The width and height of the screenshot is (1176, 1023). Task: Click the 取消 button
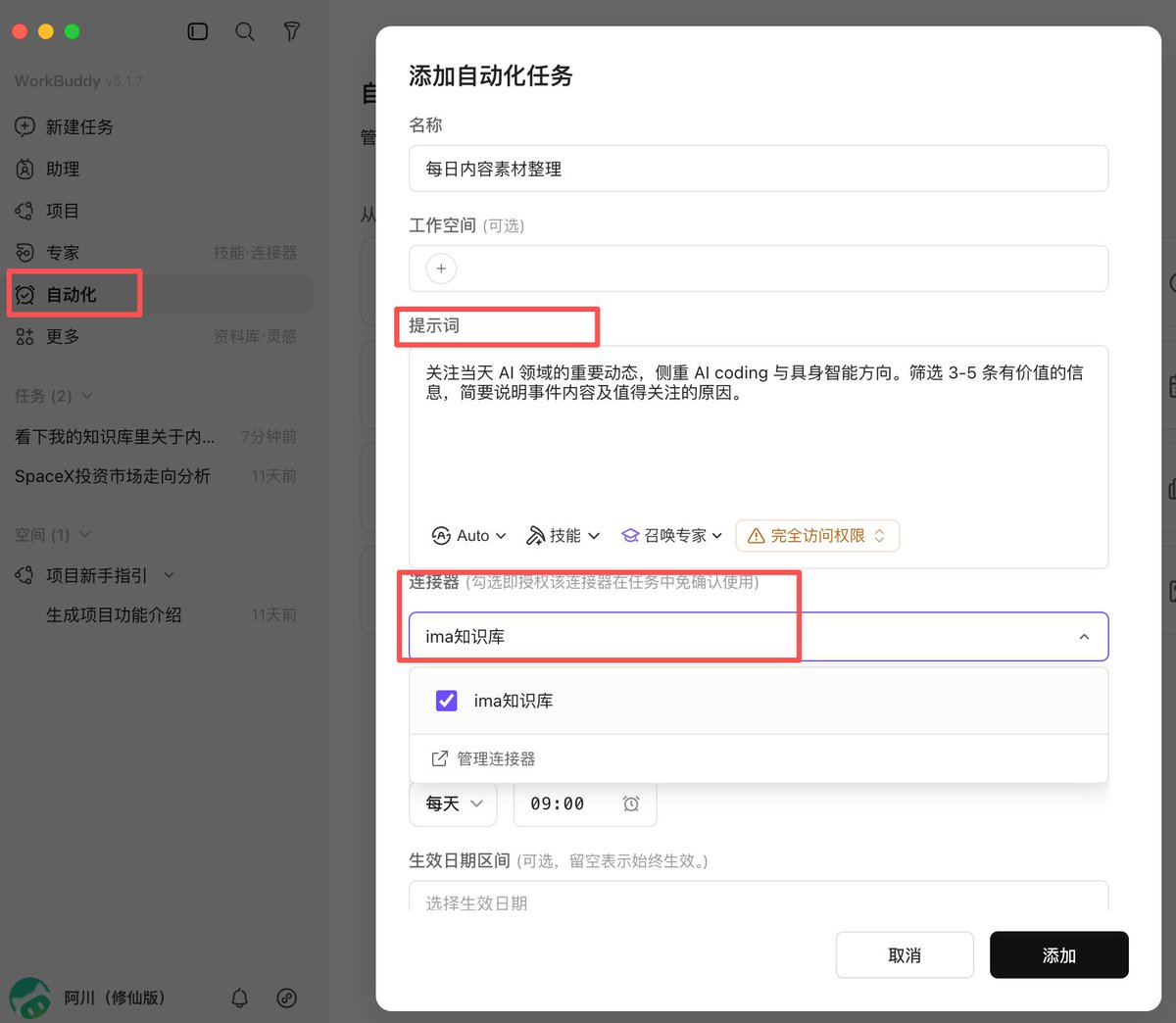(905, 955)
